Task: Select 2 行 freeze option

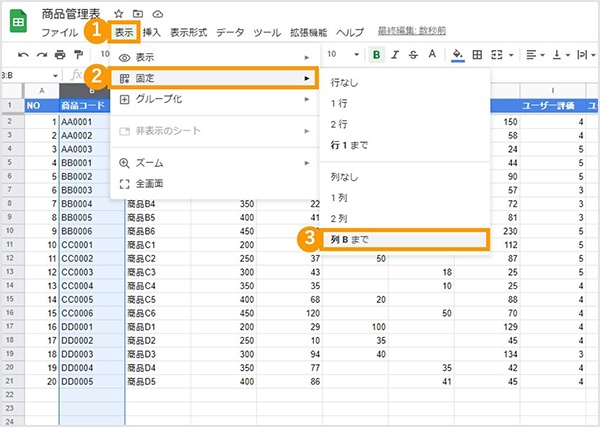Action: coord(405,124)
